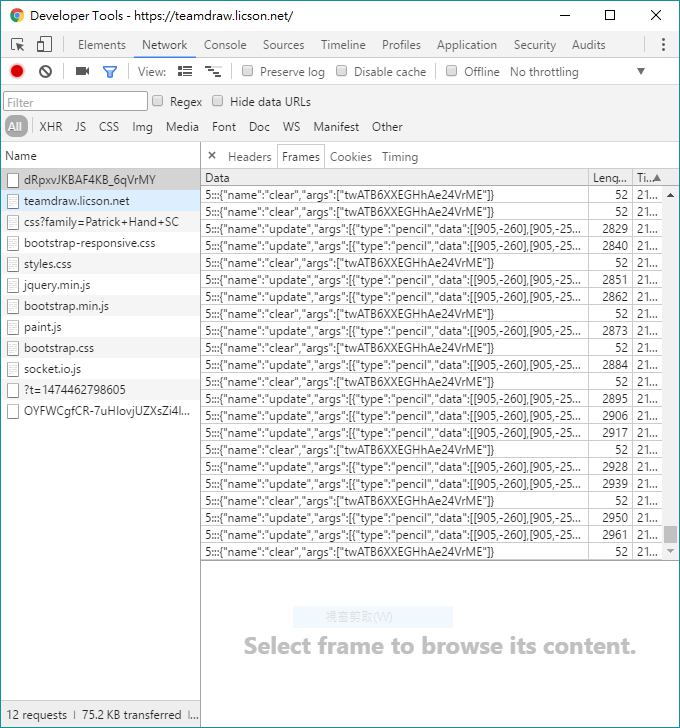Show the Headers sub-tab
This screenshot has width=680, height=728.
click(250, 157)
